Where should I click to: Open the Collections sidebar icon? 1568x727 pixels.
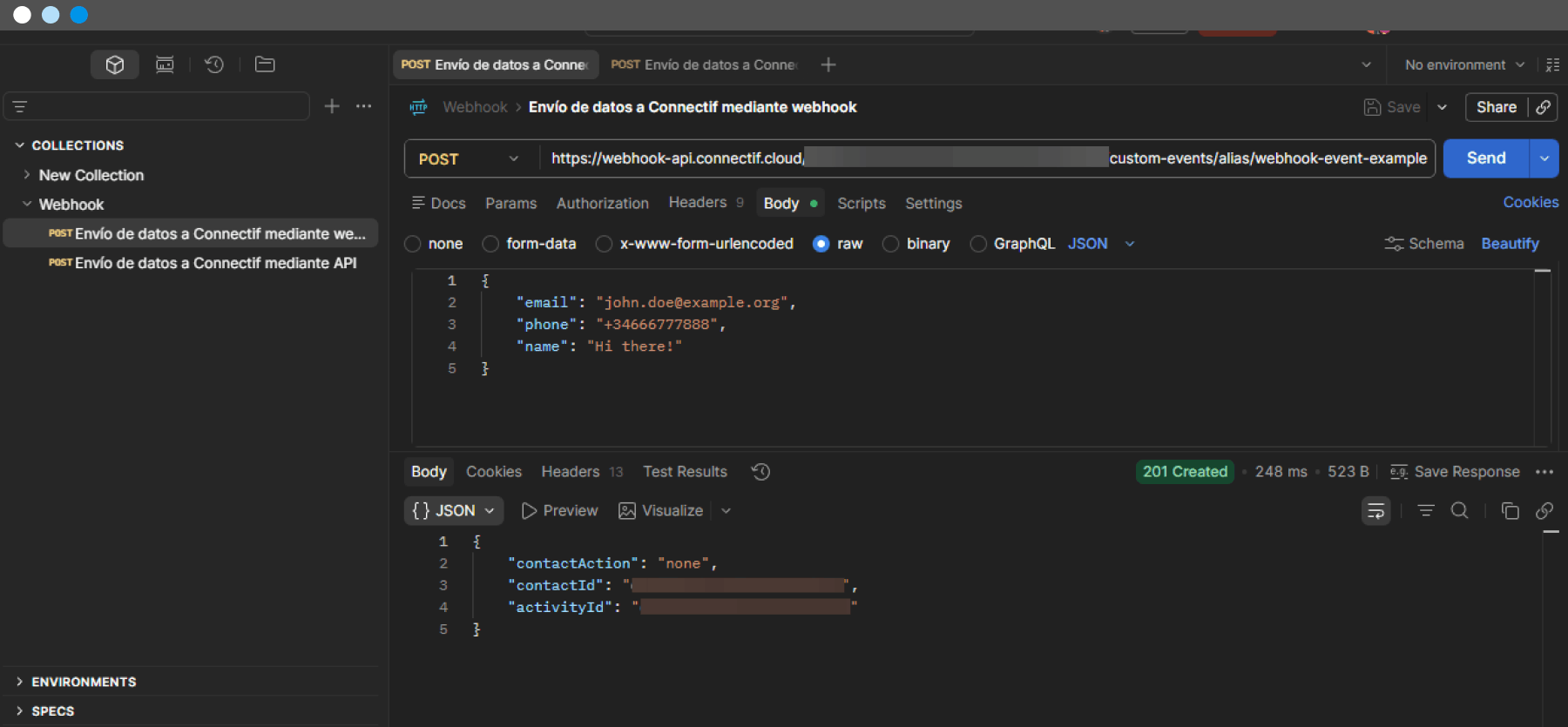[x=115, y=64]
